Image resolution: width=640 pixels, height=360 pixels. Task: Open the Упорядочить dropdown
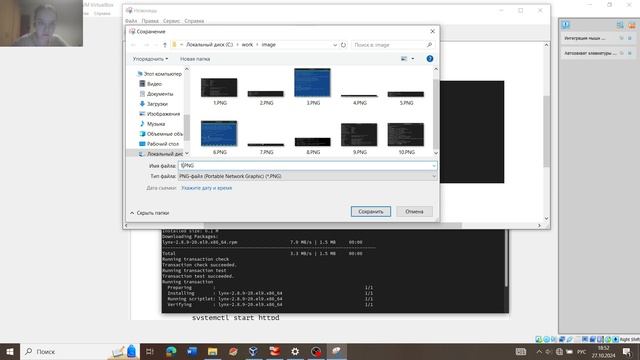[x=150, y=59]
